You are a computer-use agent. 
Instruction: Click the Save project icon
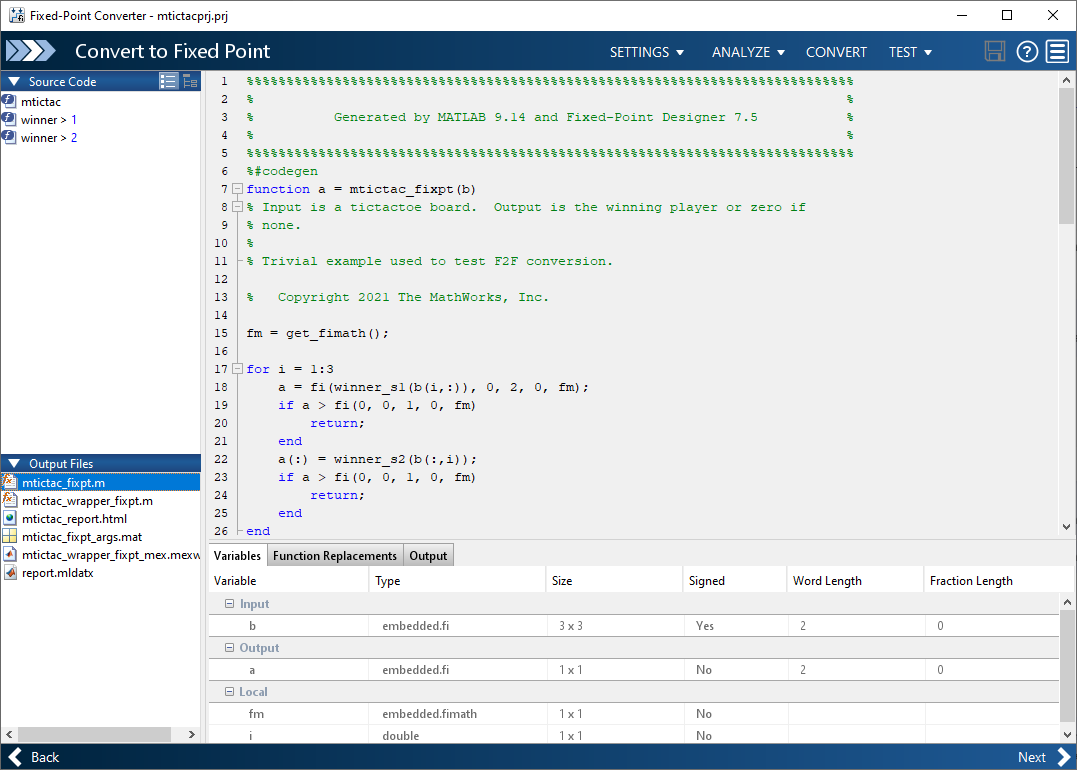coord(995,51)
